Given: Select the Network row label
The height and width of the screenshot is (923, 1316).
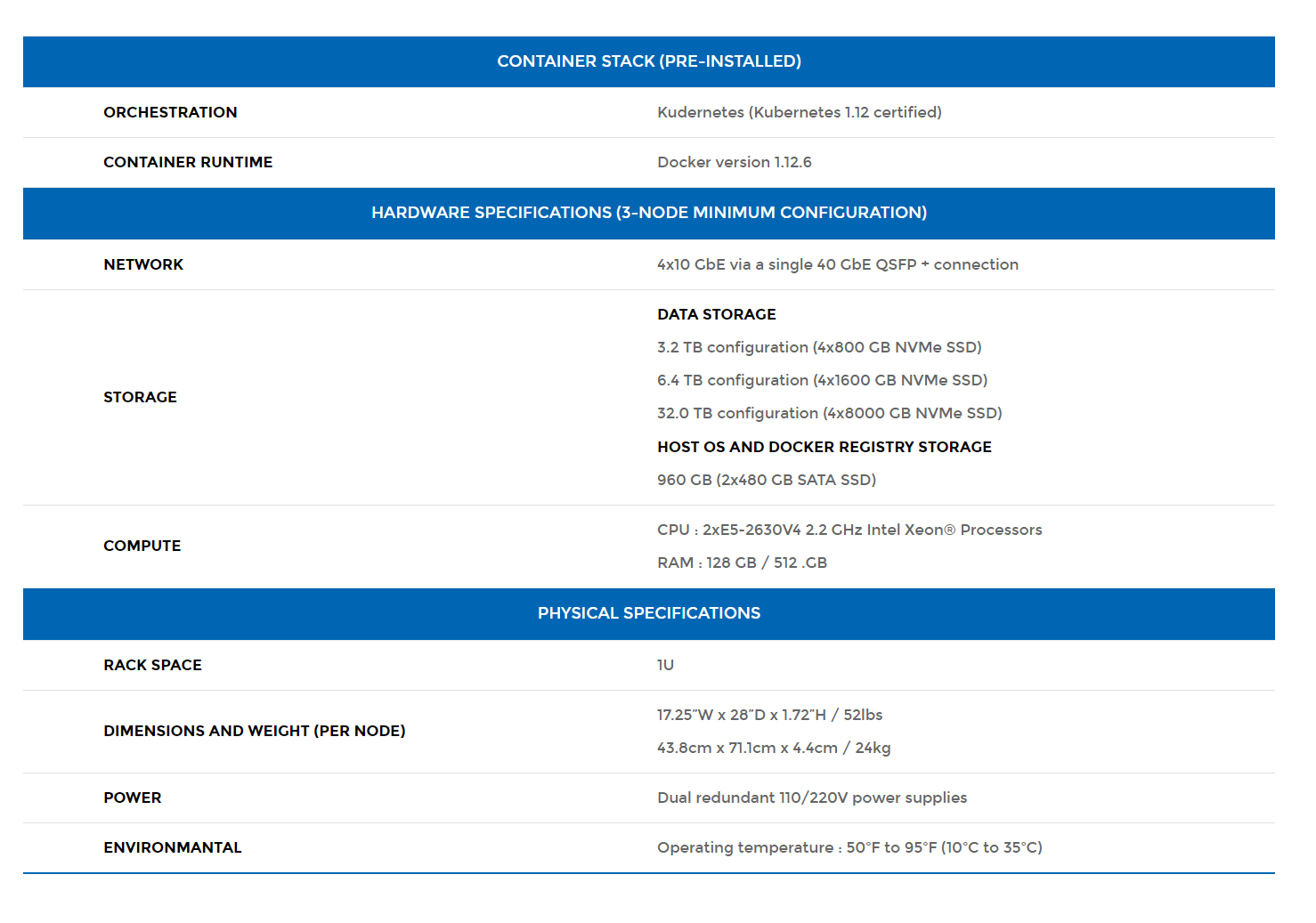Looking at the screenshot, I should 143,264.
